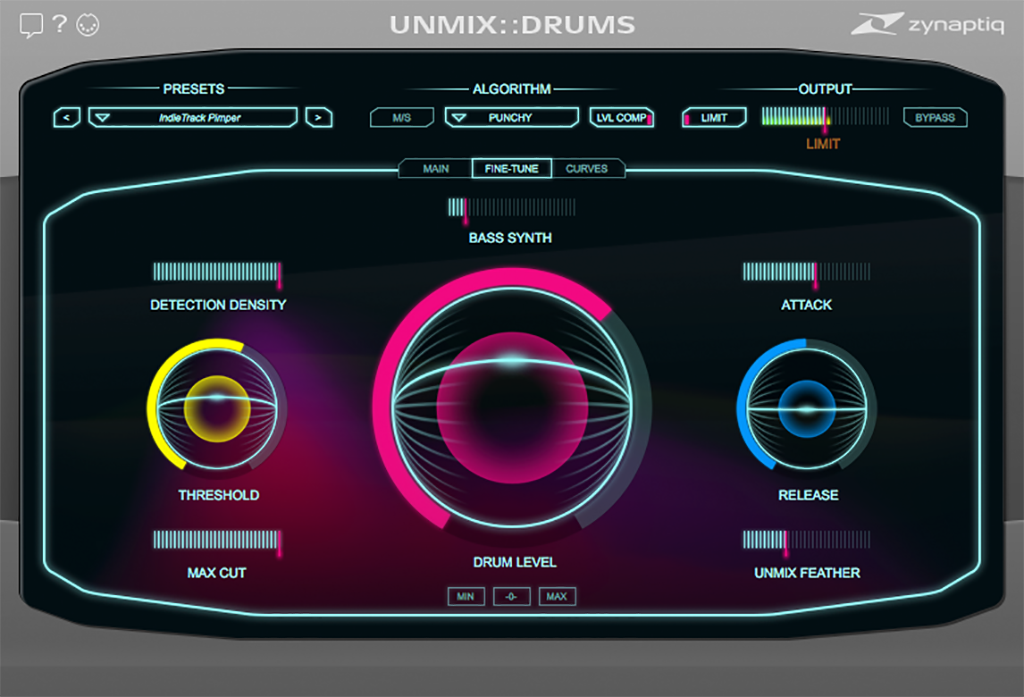
Task: Adjust the ATTACK slider
Action: coord(807,272)
